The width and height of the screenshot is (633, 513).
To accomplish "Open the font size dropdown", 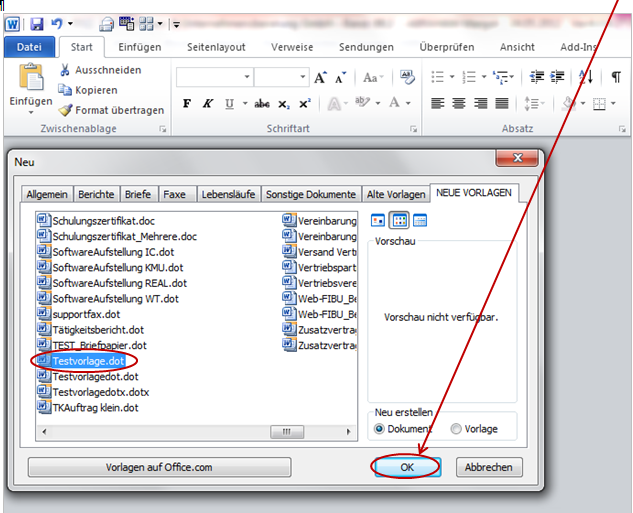I will point(301,77).
